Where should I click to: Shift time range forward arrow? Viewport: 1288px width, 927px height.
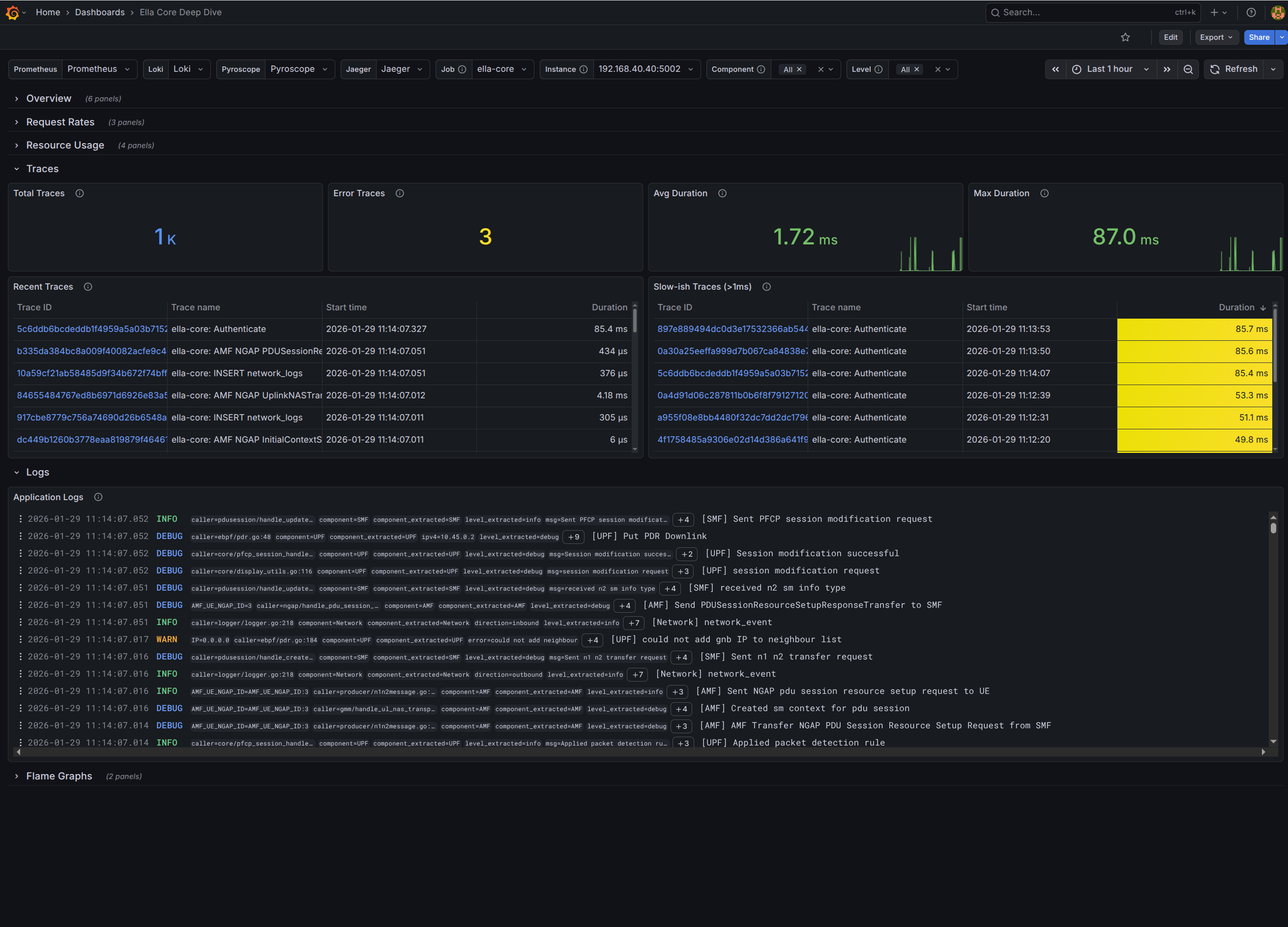[x=1167, y=69]
